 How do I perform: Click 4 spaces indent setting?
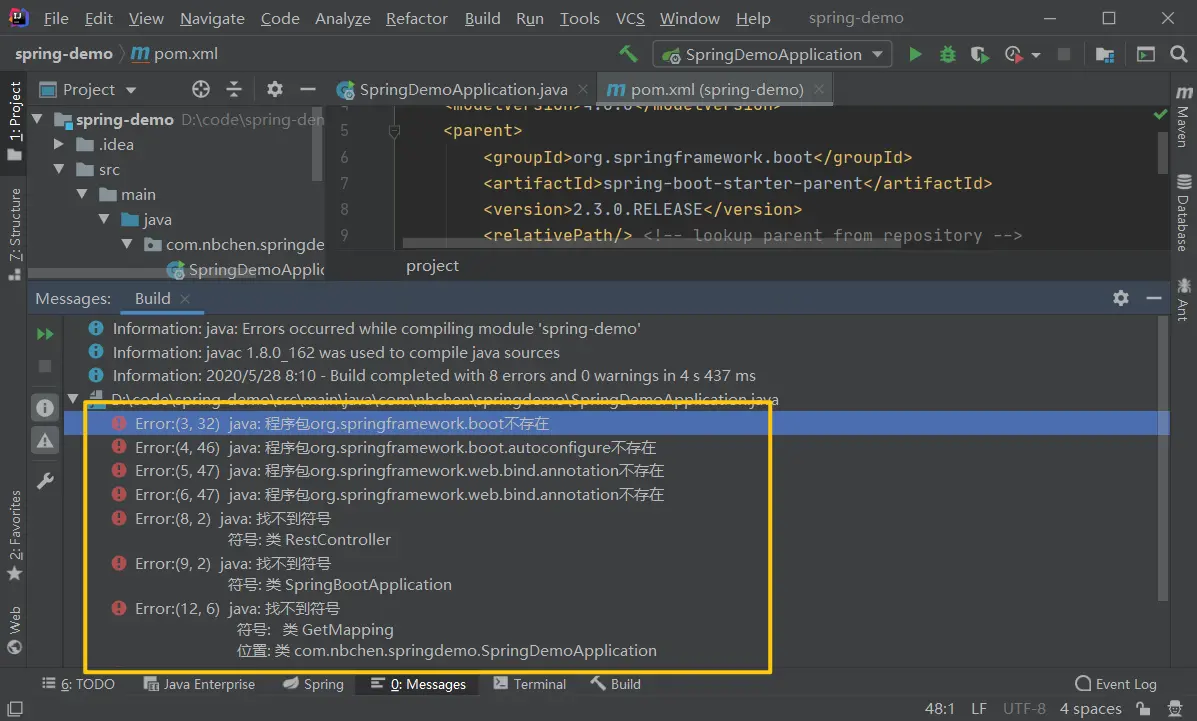tap(1090, 708)
